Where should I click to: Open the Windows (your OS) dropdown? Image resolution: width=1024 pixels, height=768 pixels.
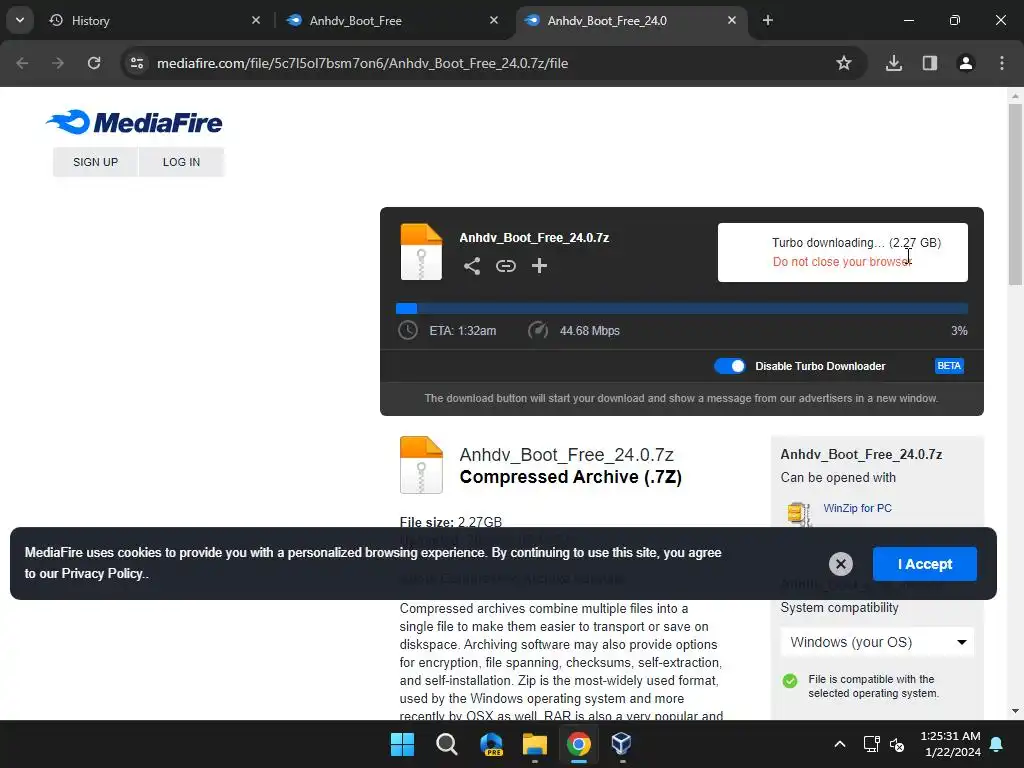click(877, 642)
